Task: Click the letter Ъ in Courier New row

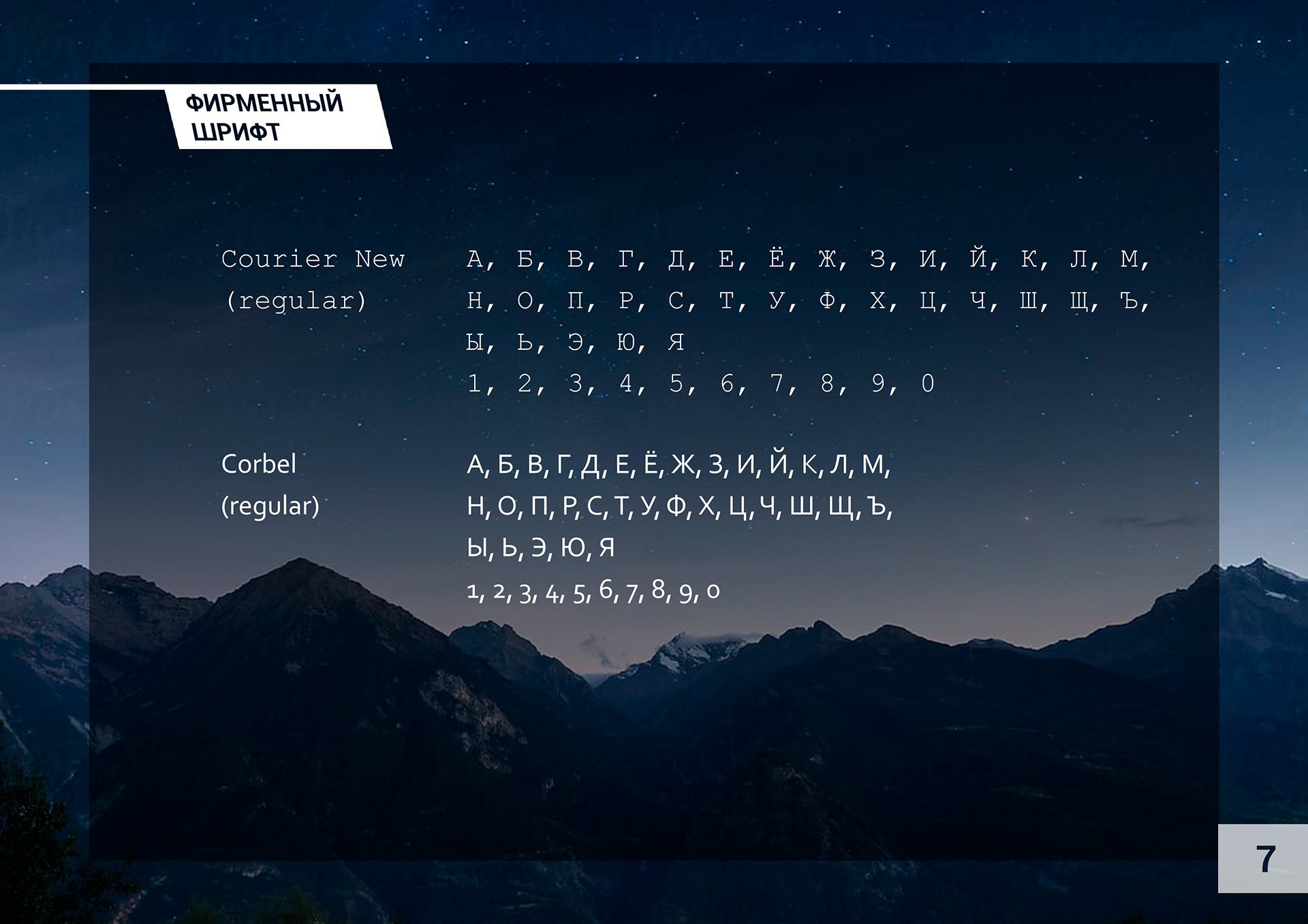Action: tap(1129, 300)
